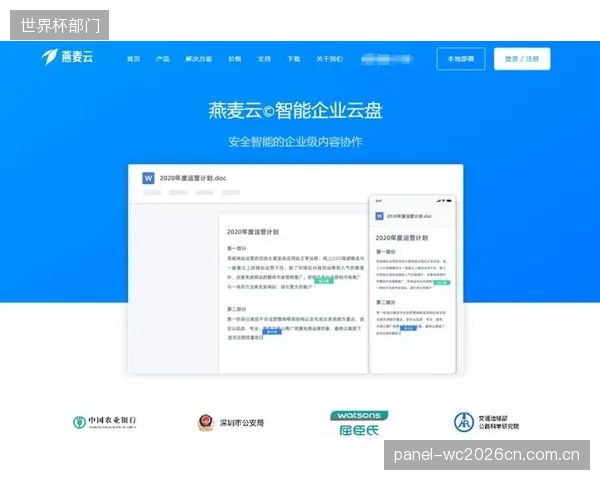Click the 中国农业银行 logo
This screenshot has height=480, width=600.
pos(104,423)
